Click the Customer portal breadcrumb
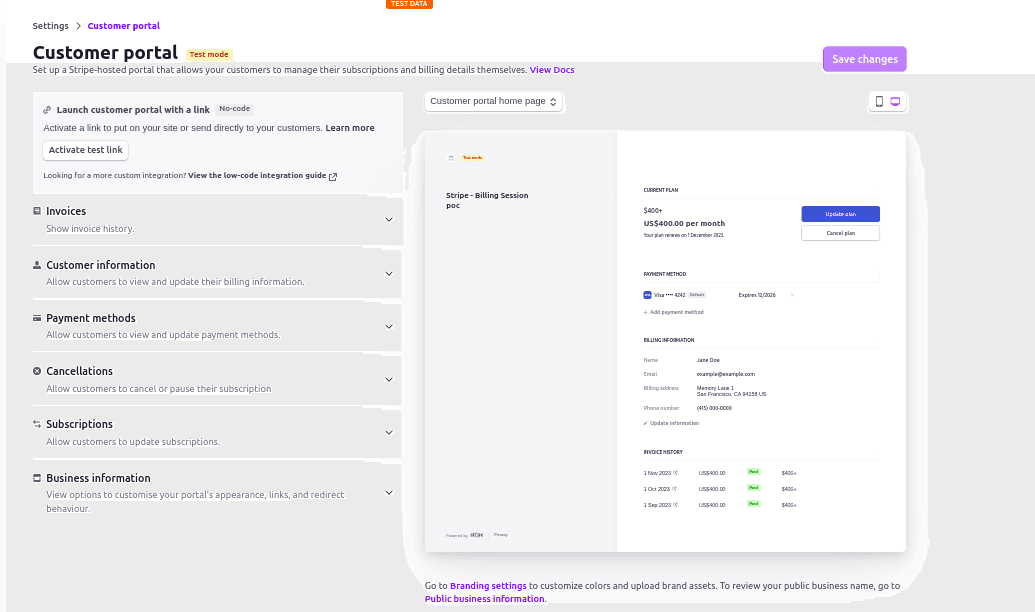 click(x=123, y=26)
